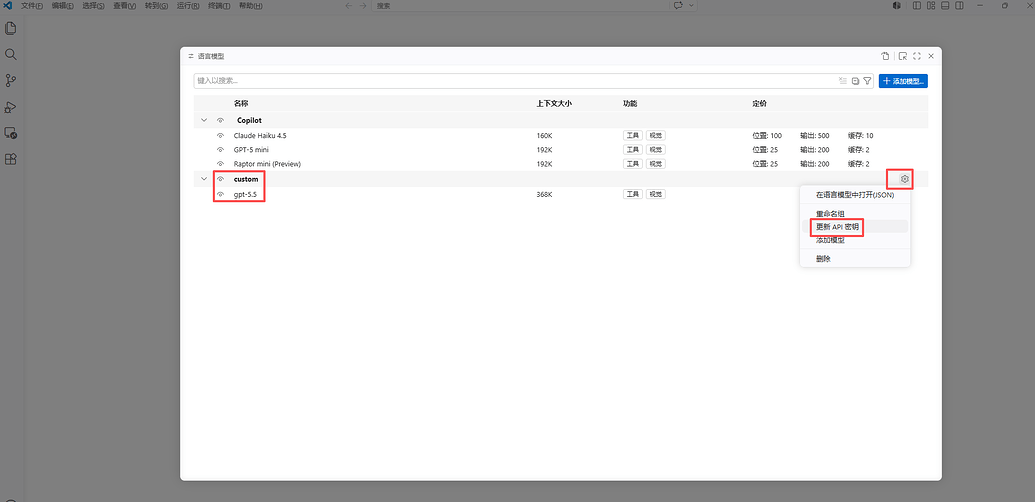The width and height of the screenshot is (1035, 502).
Task: Select the GPT-5 mini row name
Action: [x=251, y=150]
